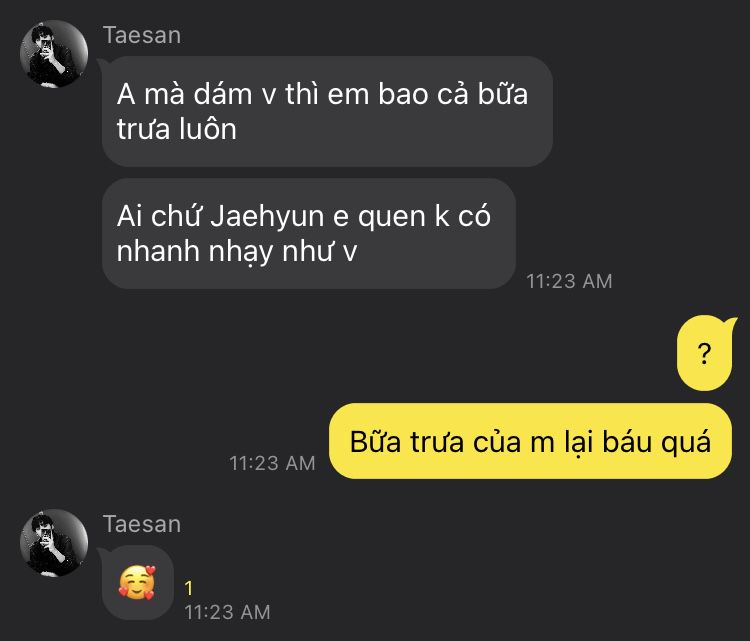Tap the yellow unread count "1"
Viewport: 750px width, 641px height.
click(189, 588)
